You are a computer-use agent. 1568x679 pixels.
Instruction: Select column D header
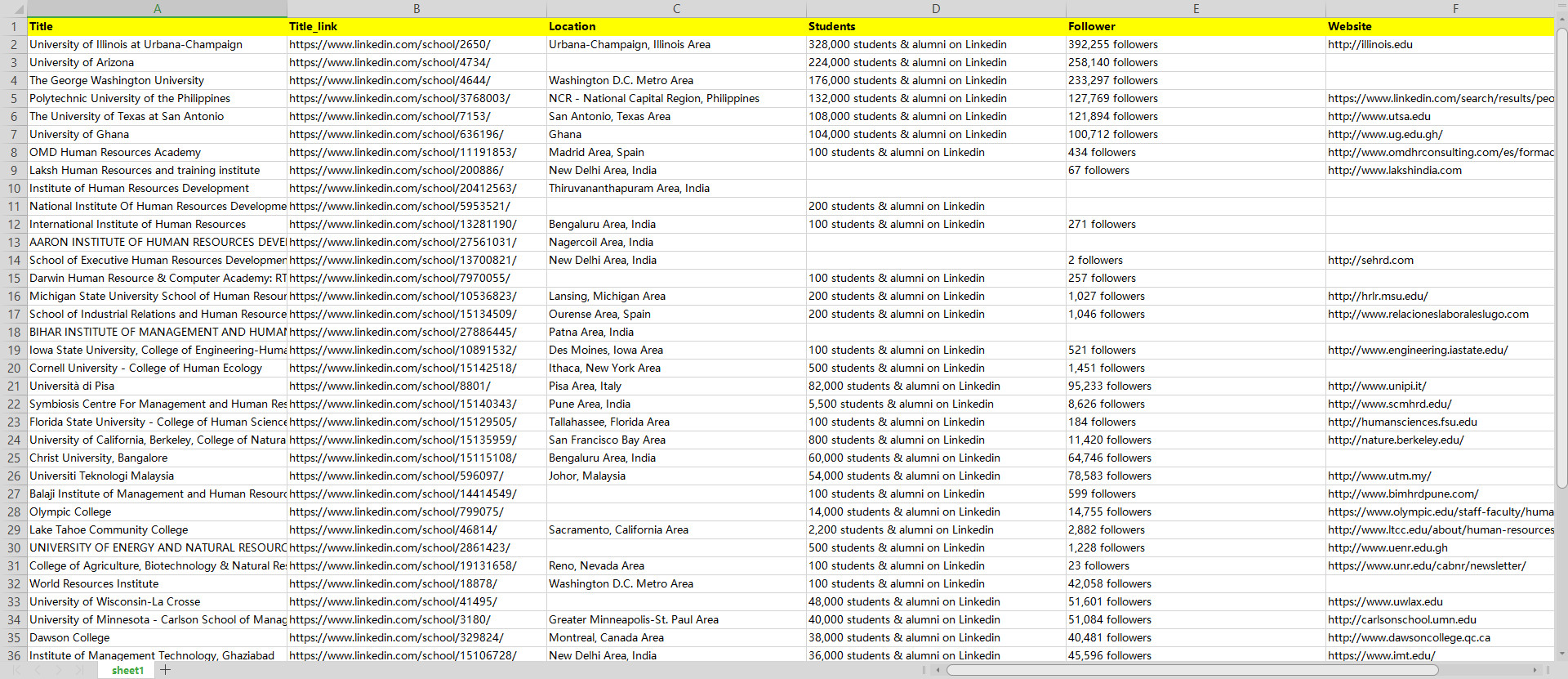(x=937, y=9)
